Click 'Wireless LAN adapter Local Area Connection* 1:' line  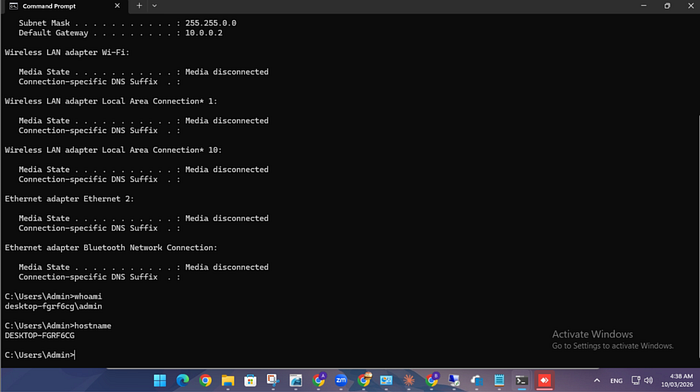111,101
